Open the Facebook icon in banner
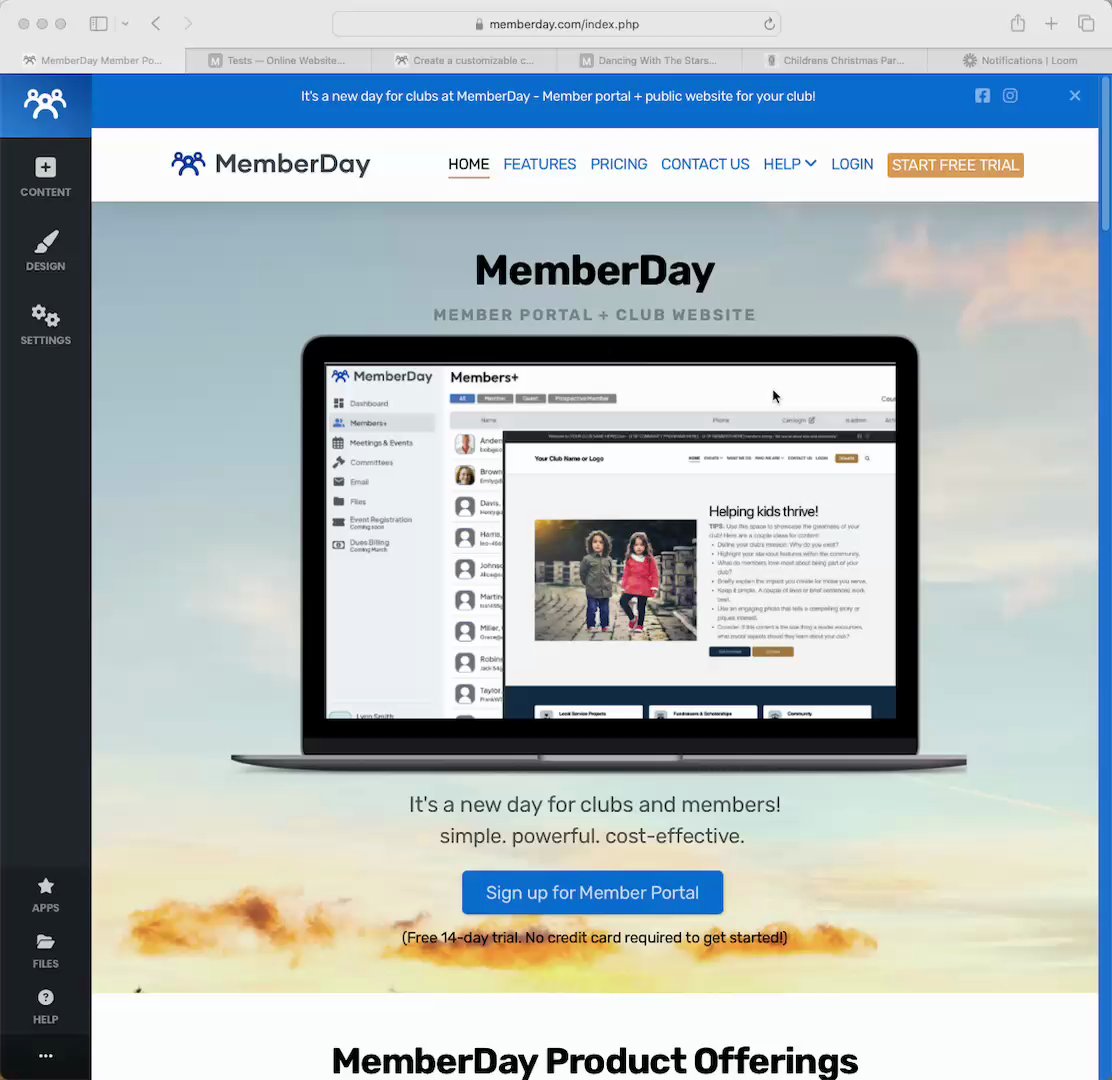 coord(982,96)
